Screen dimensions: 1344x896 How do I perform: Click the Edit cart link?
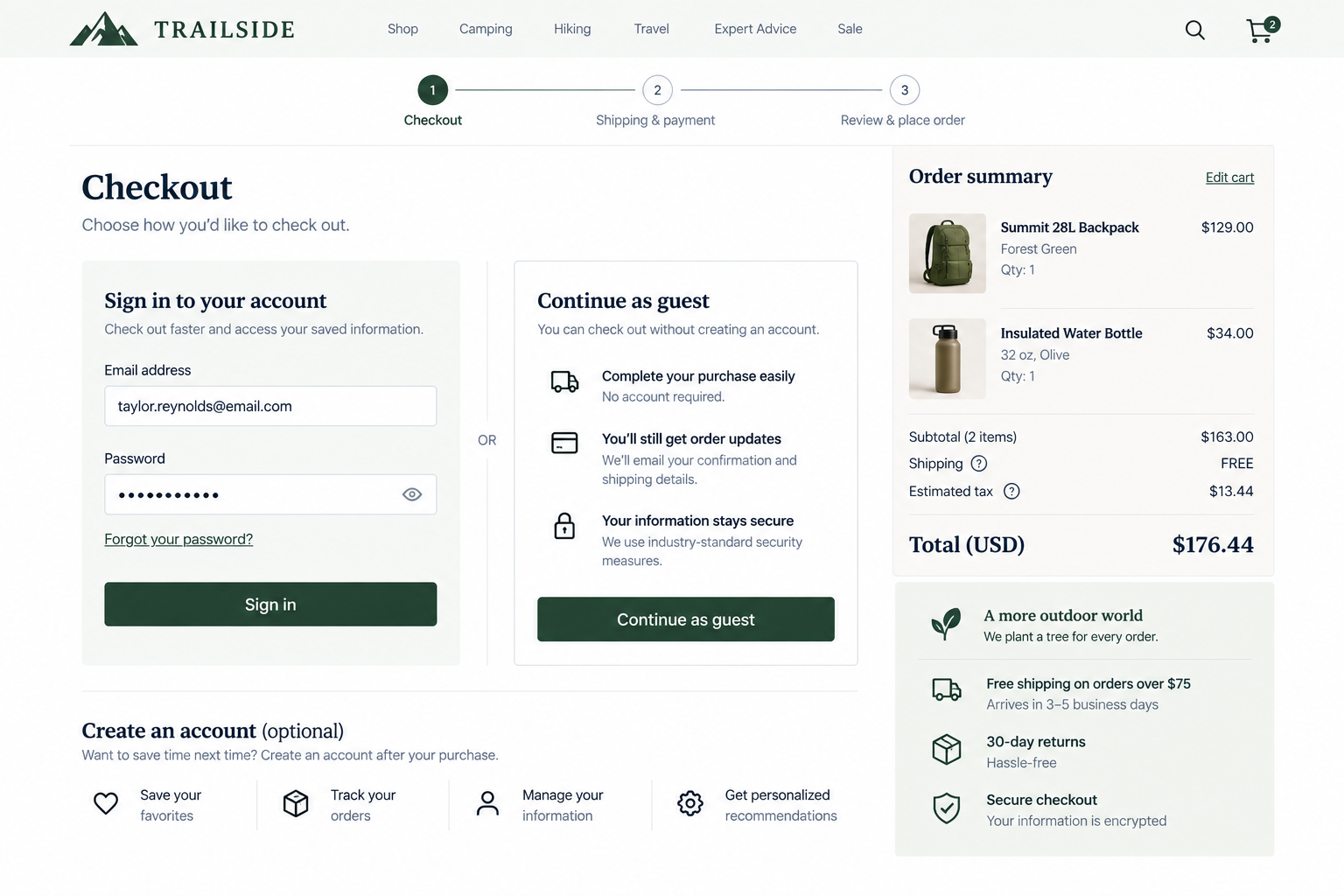(x=1229, y=178)
